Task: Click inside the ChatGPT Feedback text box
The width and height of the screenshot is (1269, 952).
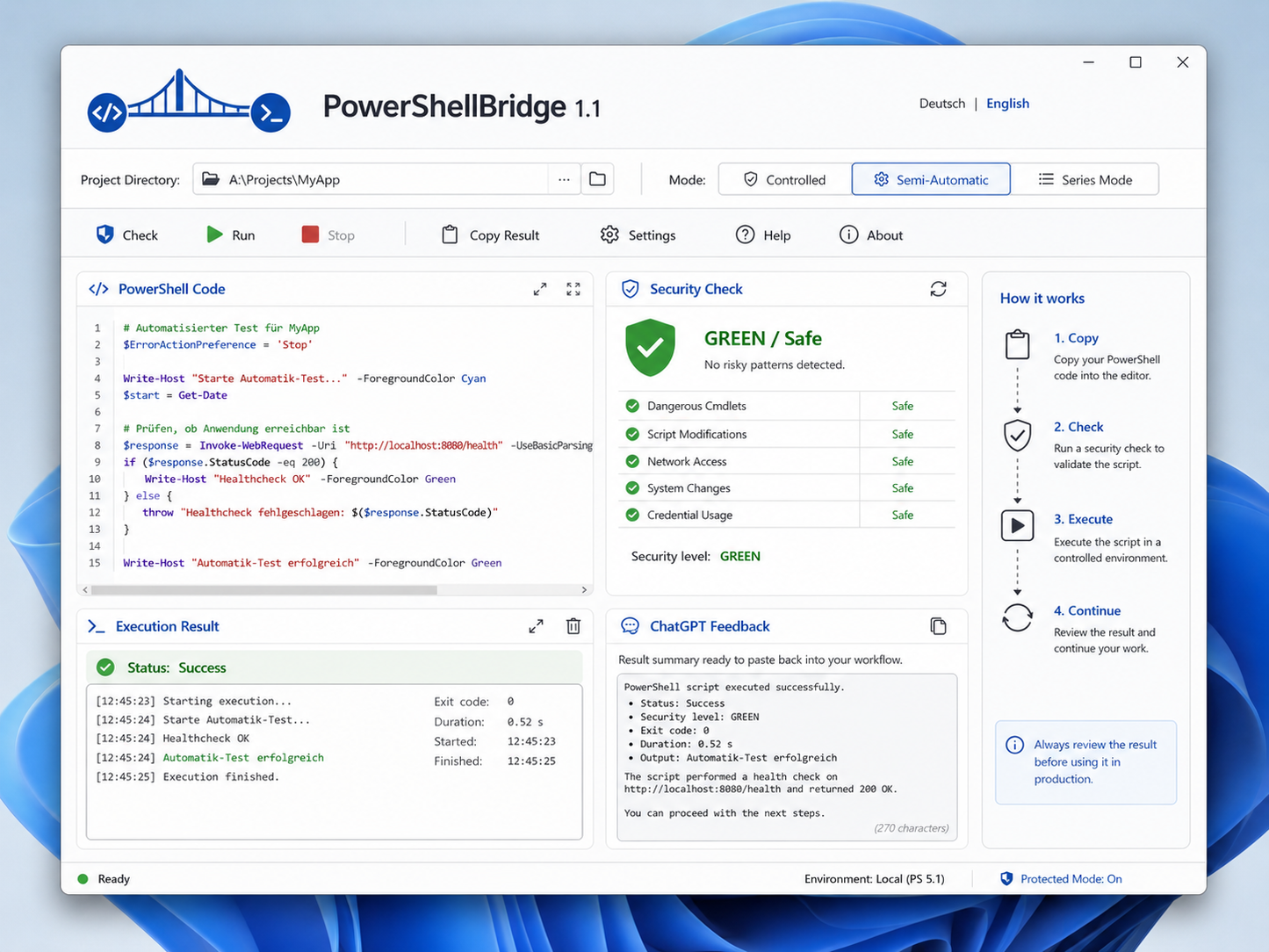Action: coord(787,757)
